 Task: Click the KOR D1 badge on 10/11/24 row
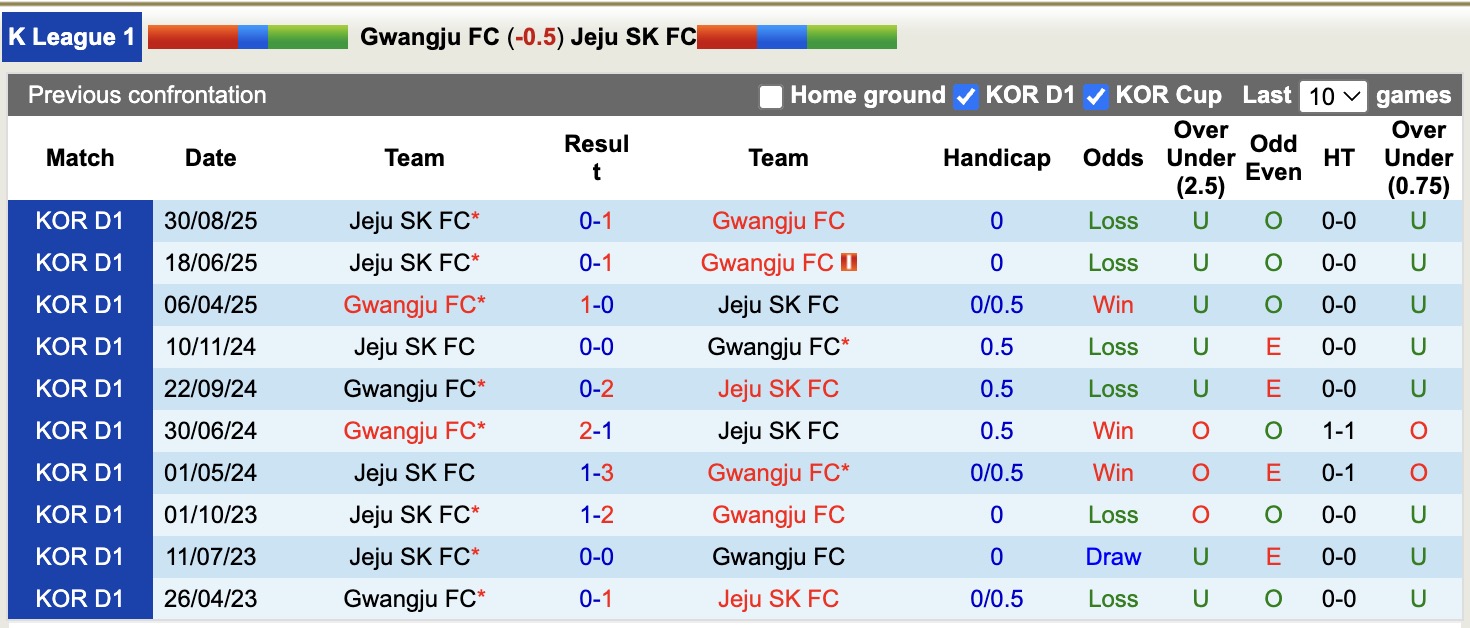(79, 347)
